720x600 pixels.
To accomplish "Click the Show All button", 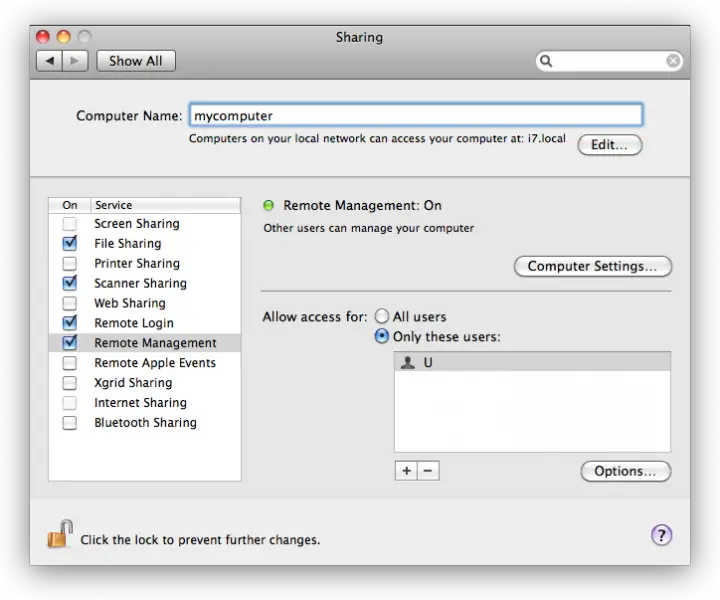I will click(136, 61).
